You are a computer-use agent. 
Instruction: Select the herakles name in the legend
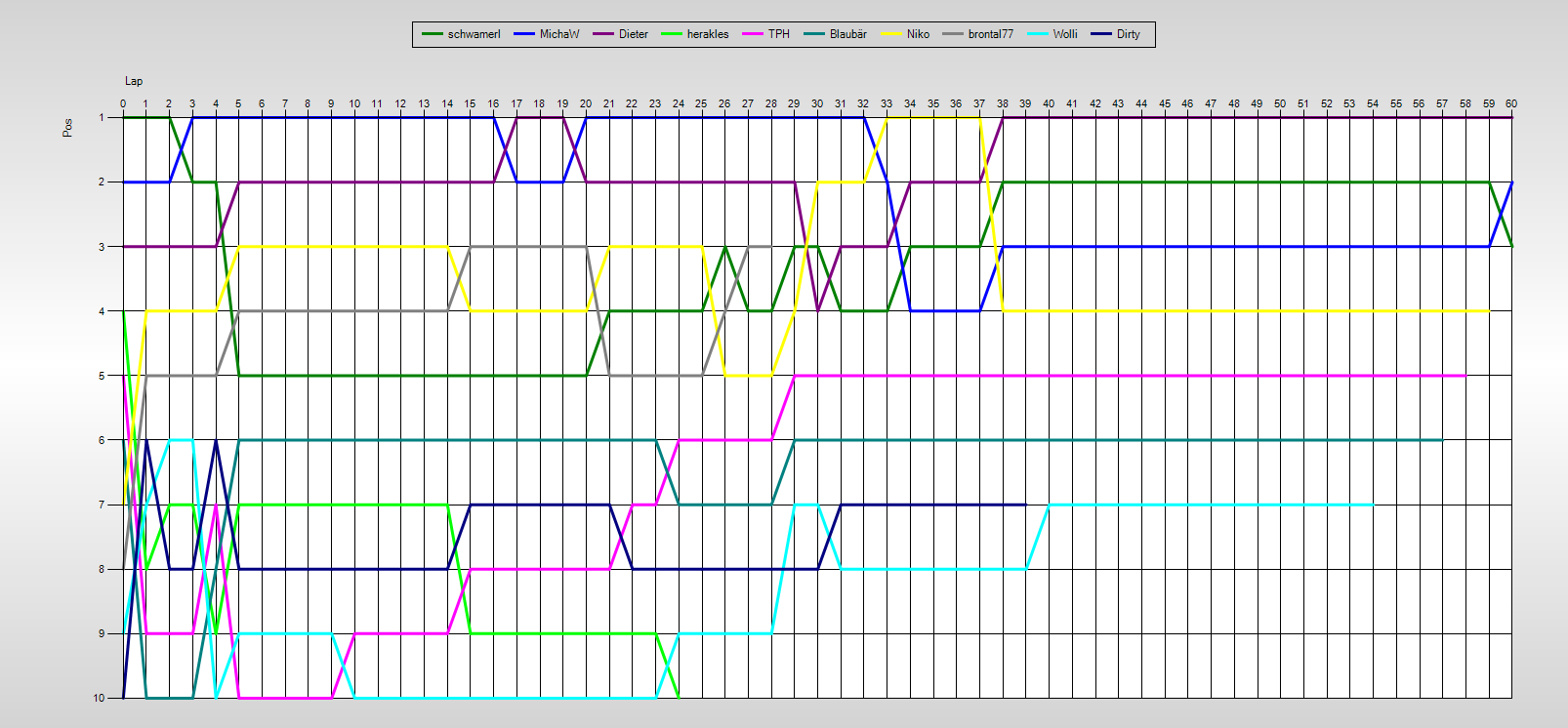pos(708,34)
